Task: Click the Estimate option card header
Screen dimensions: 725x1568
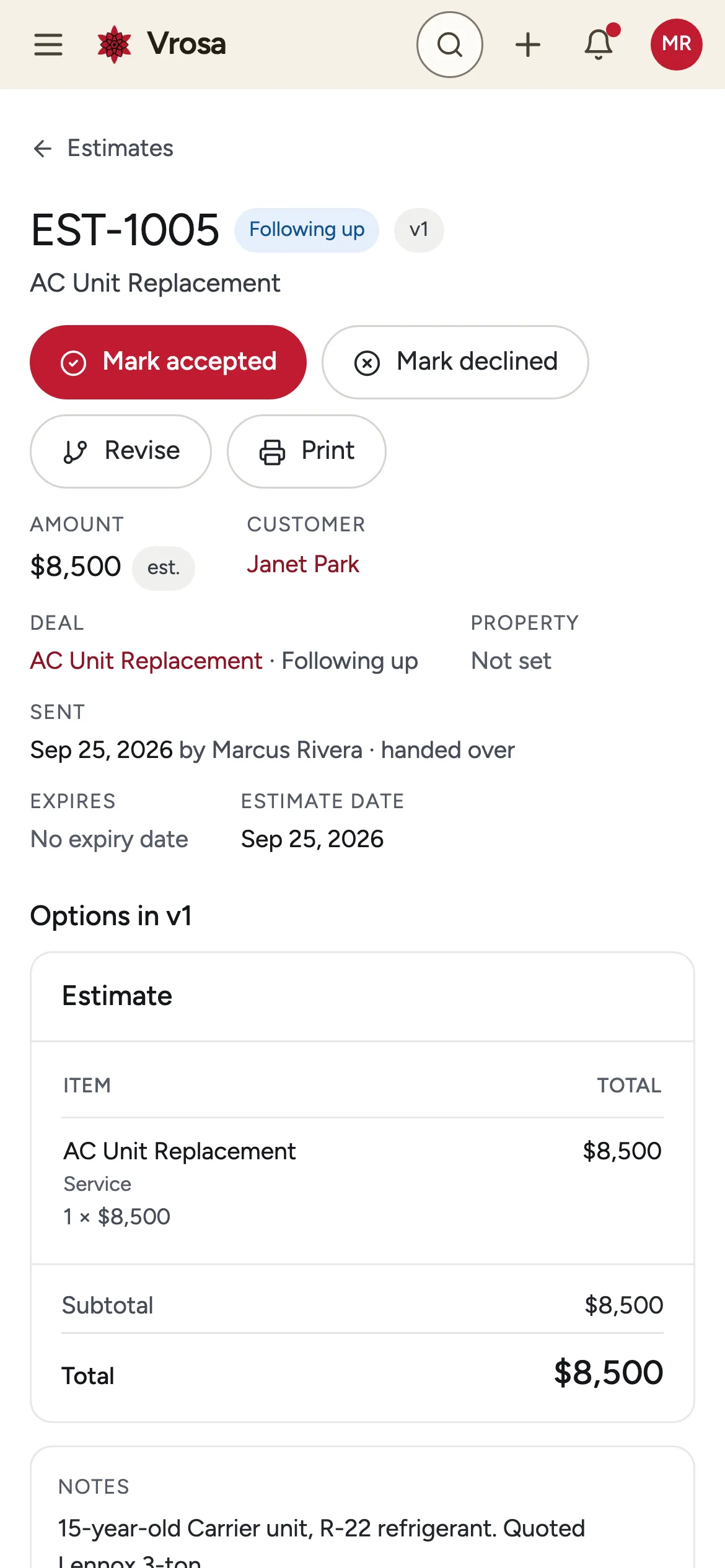Action: click(x=362, y=996)
